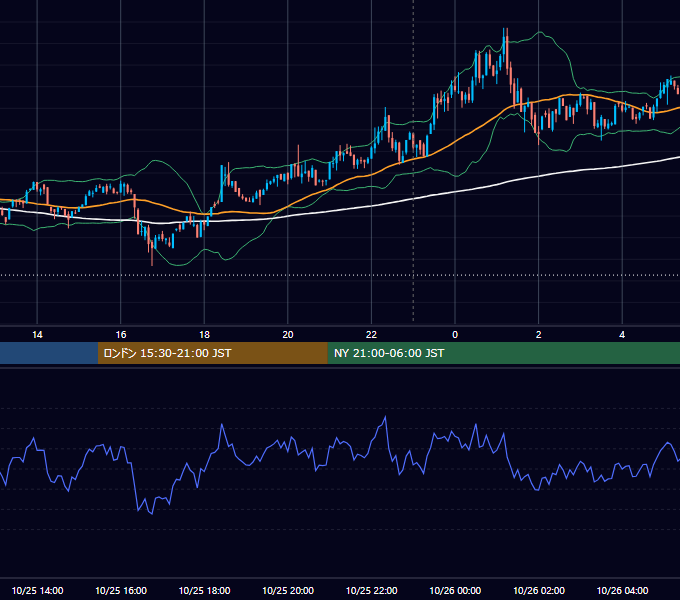Click the oscillator peak near 22:00
The width and height of the screenshot is (680, 600).
(385, 417)
